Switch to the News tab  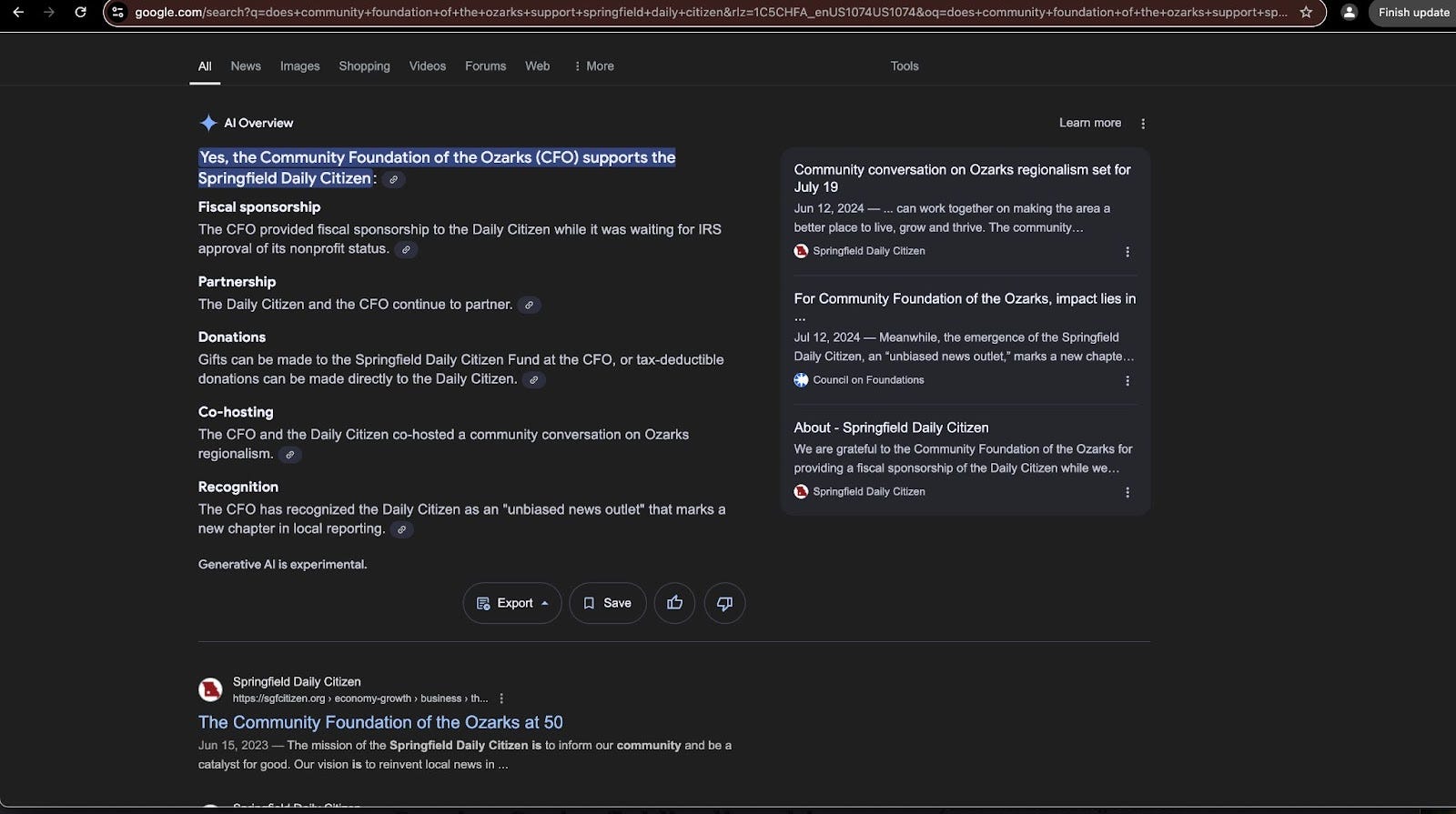coord(246,66)
